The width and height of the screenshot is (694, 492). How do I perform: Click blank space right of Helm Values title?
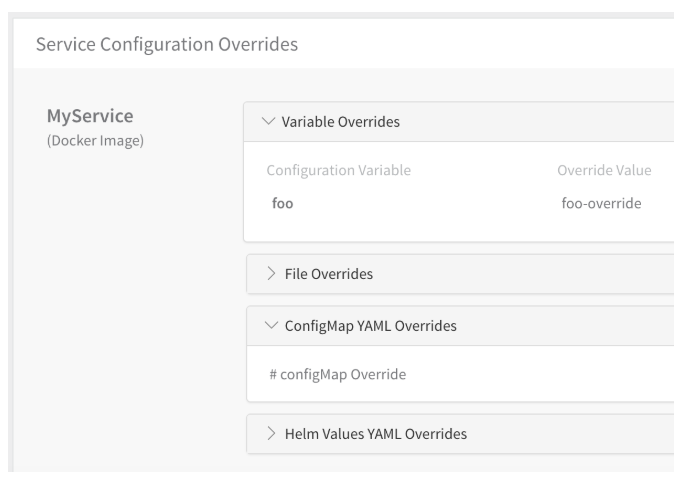coord(571,434)
